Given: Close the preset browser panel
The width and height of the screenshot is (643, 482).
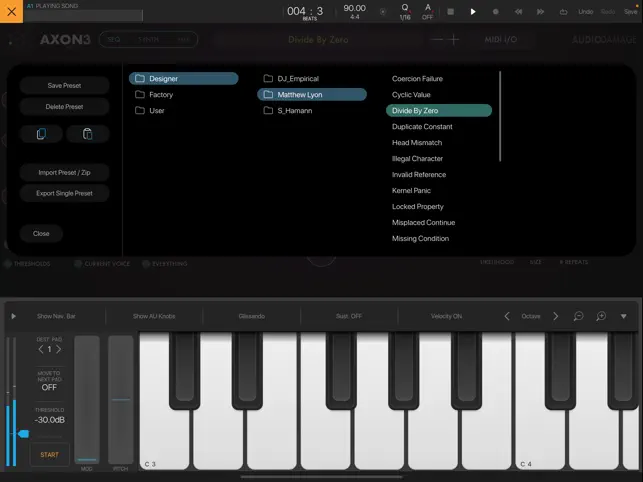Looking at the screenshot, I should (x=41, y=233).
